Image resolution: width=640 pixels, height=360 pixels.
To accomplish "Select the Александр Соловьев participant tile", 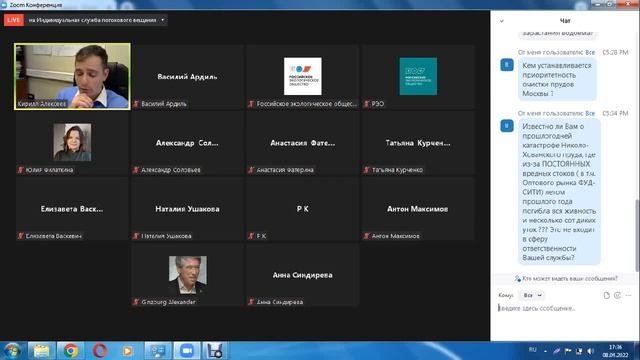I will [x=187, y=142].
